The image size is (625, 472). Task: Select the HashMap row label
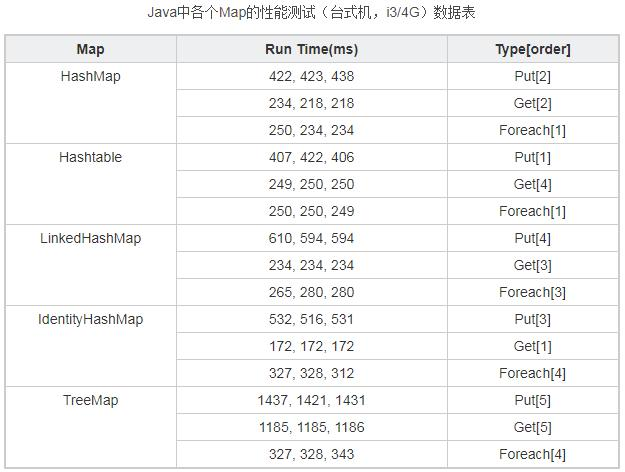90,76
